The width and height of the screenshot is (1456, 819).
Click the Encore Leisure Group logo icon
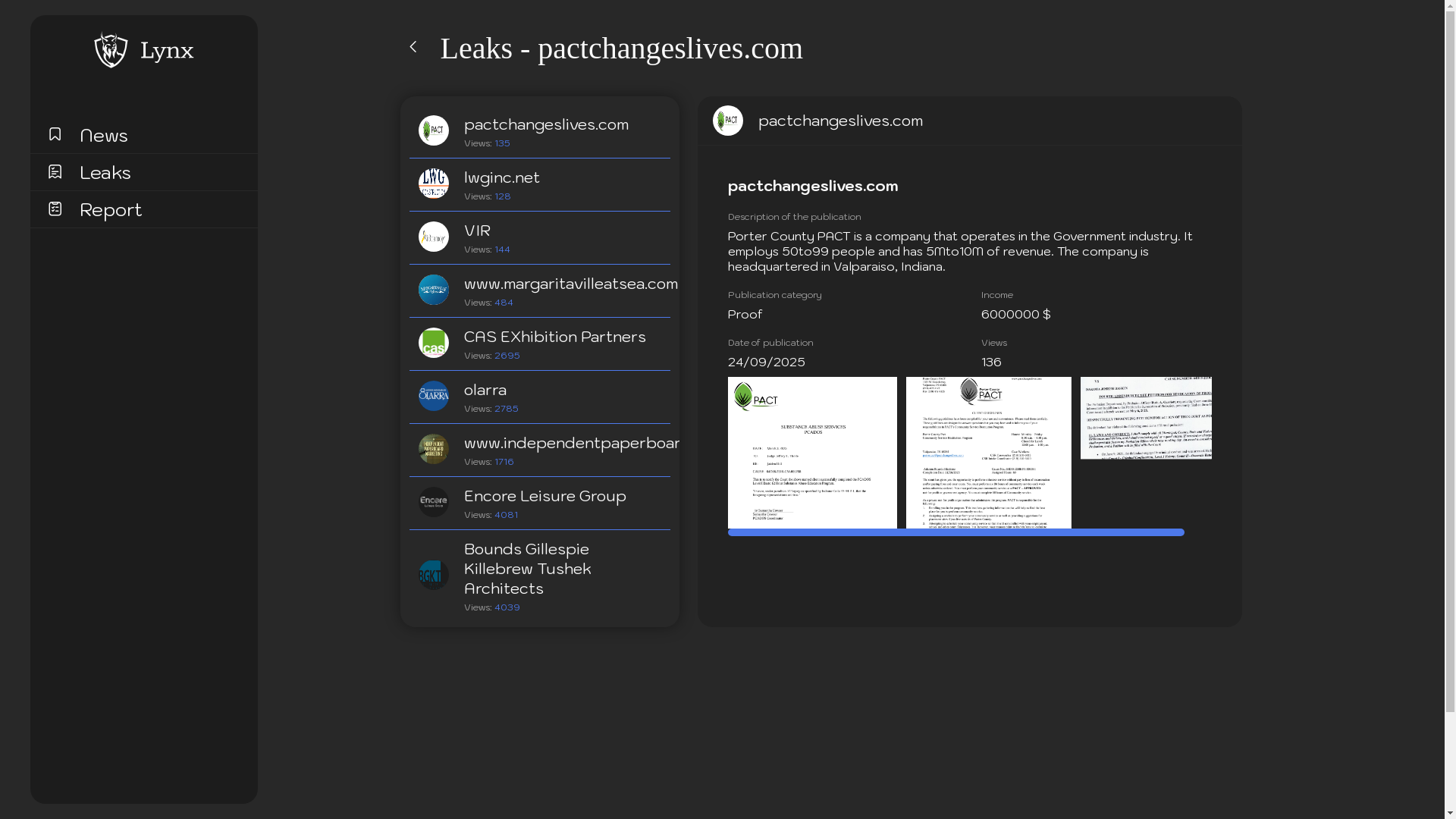(434, 502)
